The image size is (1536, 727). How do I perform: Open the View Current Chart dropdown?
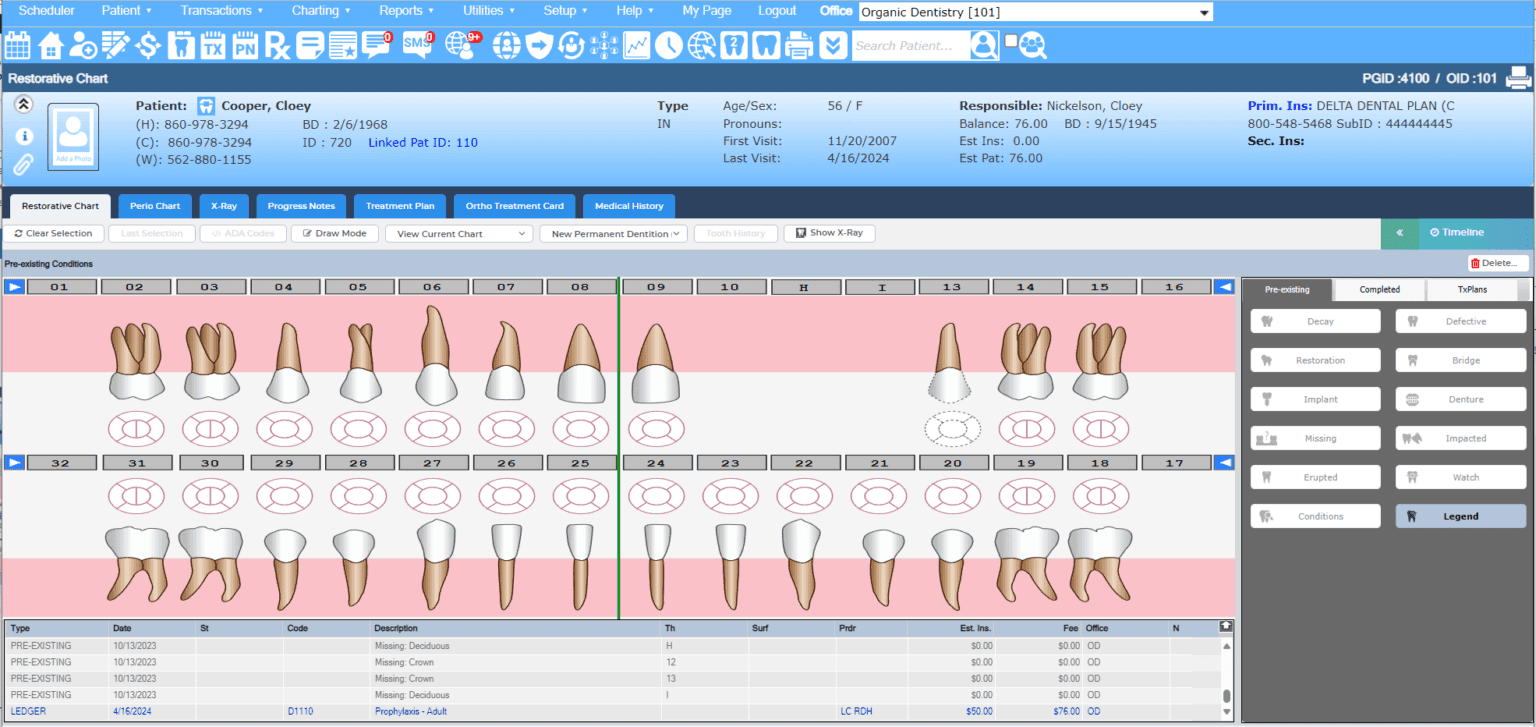coord(458,233)
